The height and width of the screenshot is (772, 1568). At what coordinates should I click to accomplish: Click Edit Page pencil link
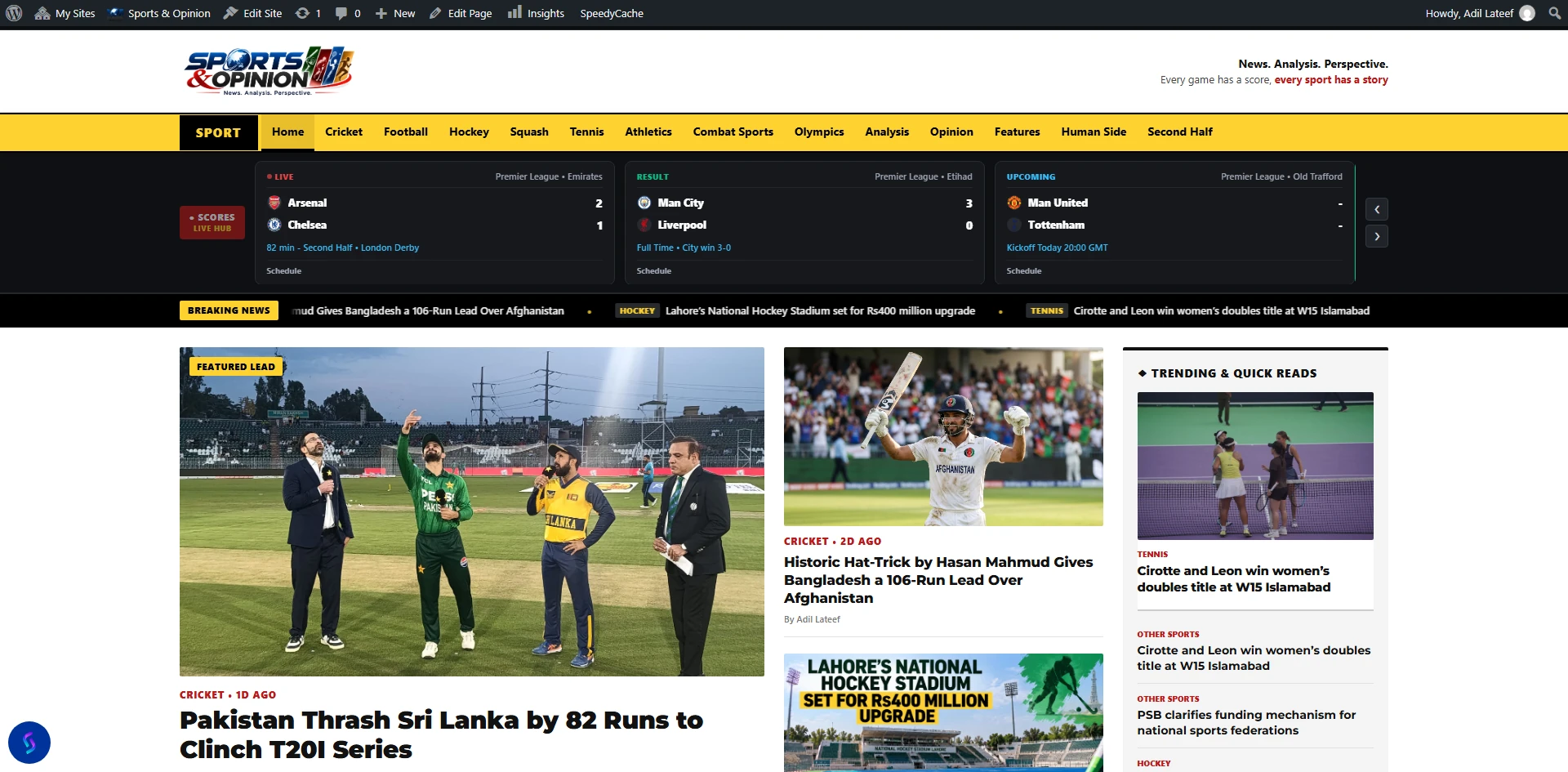(x=461, y=13)
